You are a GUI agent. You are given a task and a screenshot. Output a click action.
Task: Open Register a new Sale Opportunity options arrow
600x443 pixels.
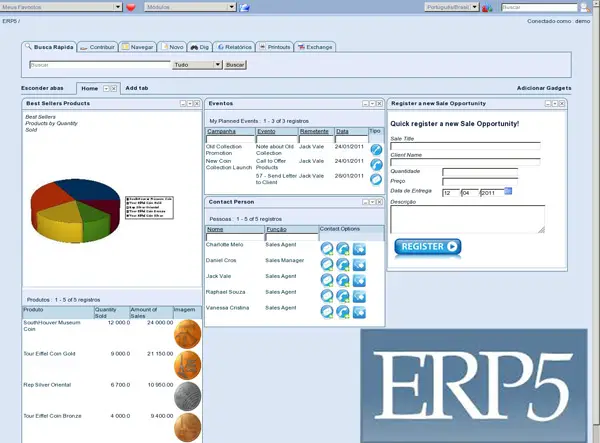pyautogui.click(x=554, y=104)
